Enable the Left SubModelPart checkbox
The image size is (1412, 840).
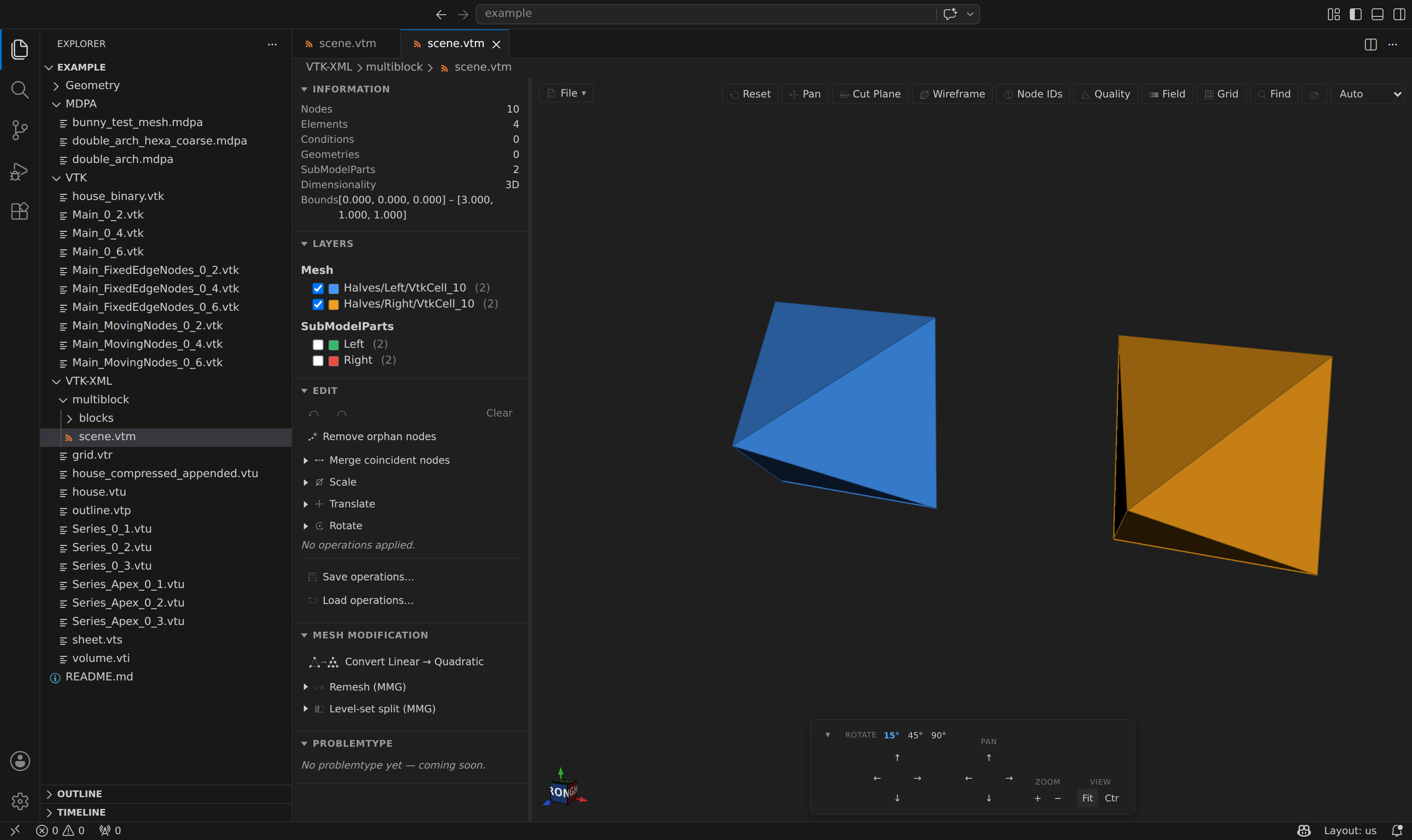tap(318, 345)
